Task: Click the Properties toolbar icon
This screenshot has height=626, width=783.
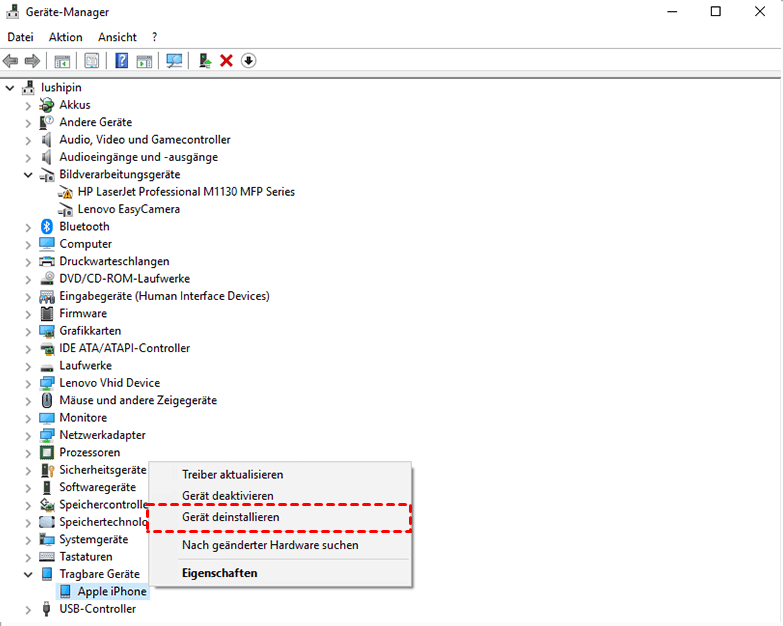Action: point(92,61)
